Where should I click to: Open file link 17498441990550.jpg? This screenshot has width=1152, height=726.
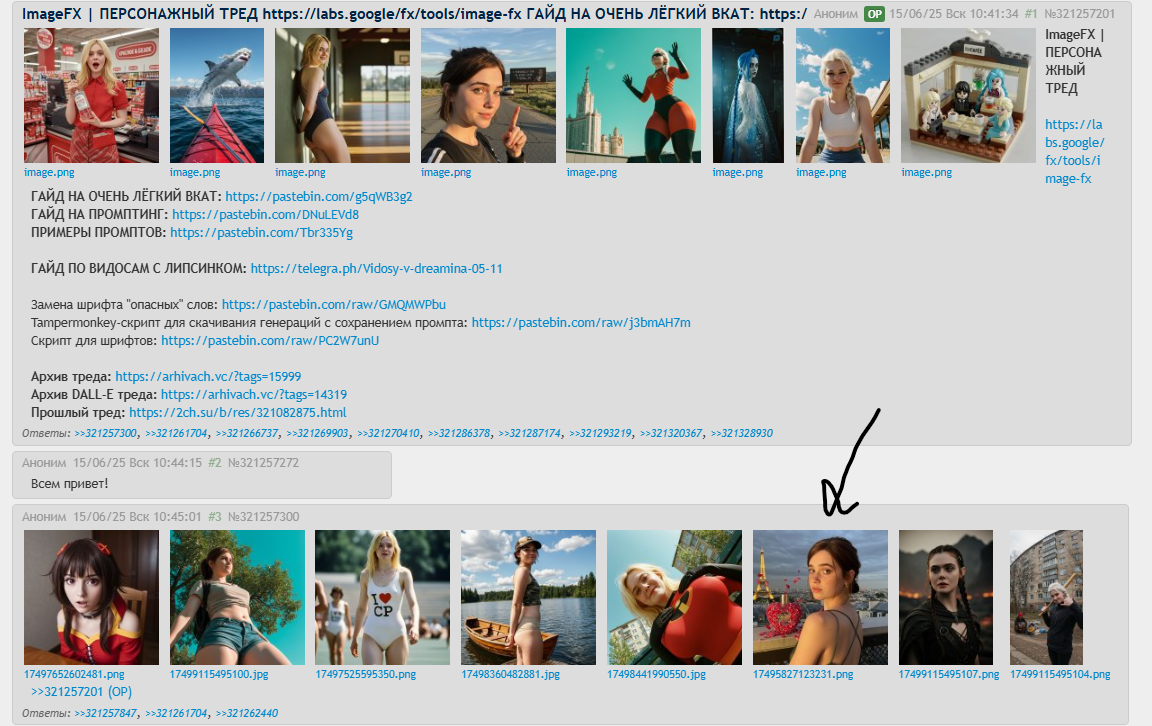[656, 674]
